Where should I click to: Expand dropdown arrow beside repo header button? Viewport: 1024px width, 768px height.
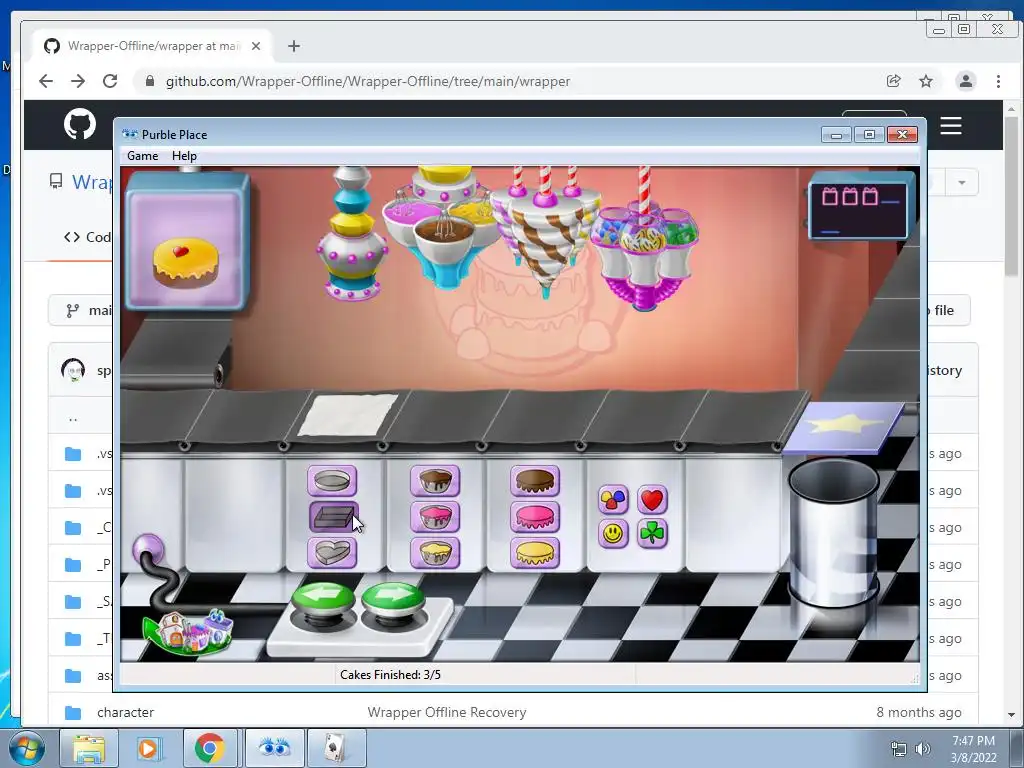[x=961, y=182]
